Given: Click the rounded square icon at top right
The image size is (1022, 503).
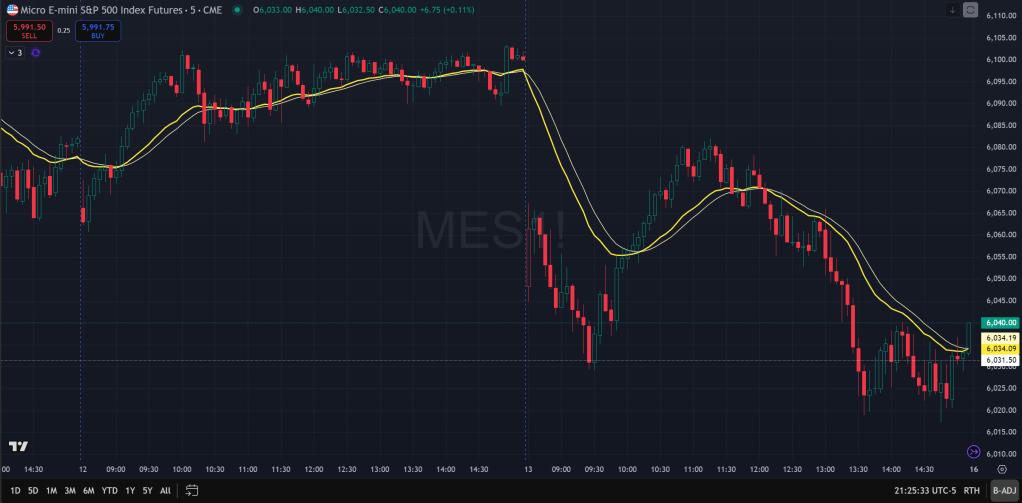Looking at the screenshot, I should click(x=970, y=10).
